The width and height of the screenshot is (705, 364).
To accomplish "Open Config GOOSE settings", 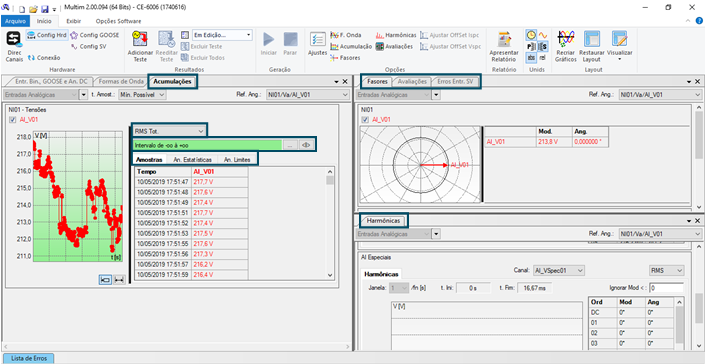I will (x=95, y=35).
